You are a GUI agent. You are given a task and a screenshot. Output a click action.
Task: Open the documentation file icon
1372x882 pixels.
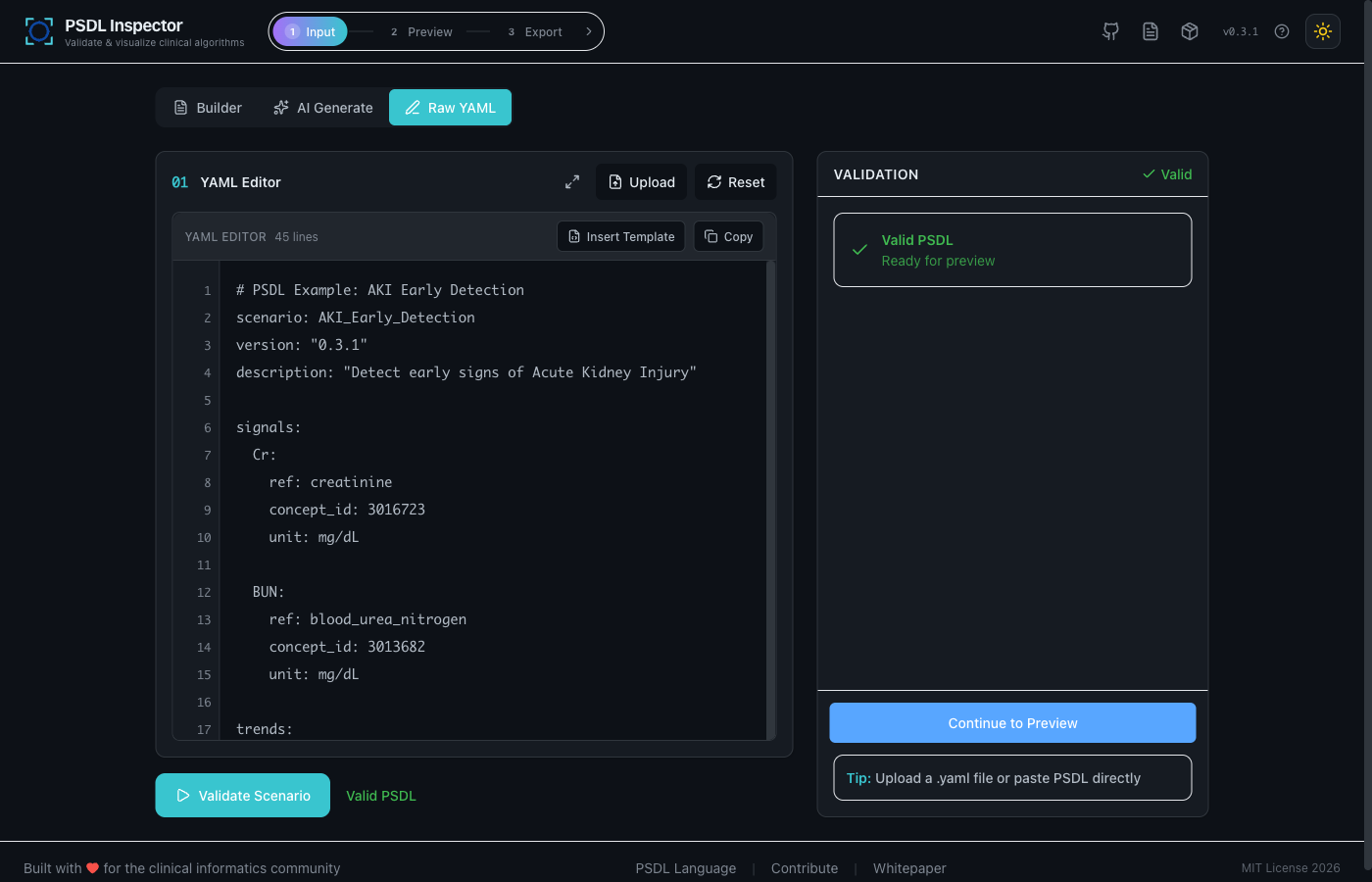pos(1151,31)
